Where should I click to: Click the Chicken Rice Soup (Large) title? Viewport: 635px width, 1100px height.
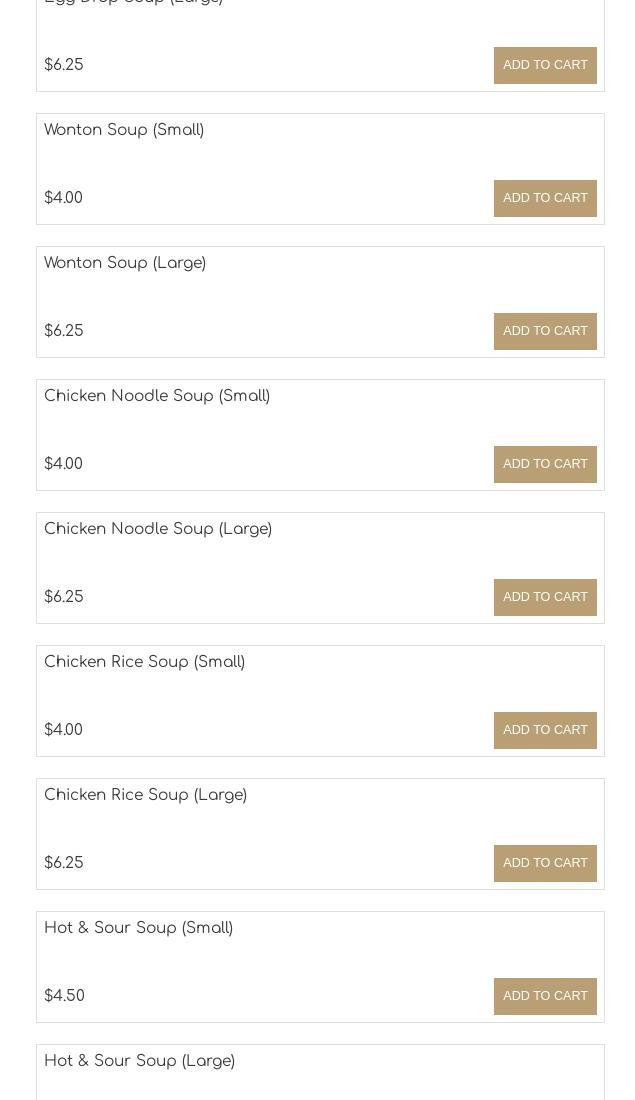[x=145, y=795]
